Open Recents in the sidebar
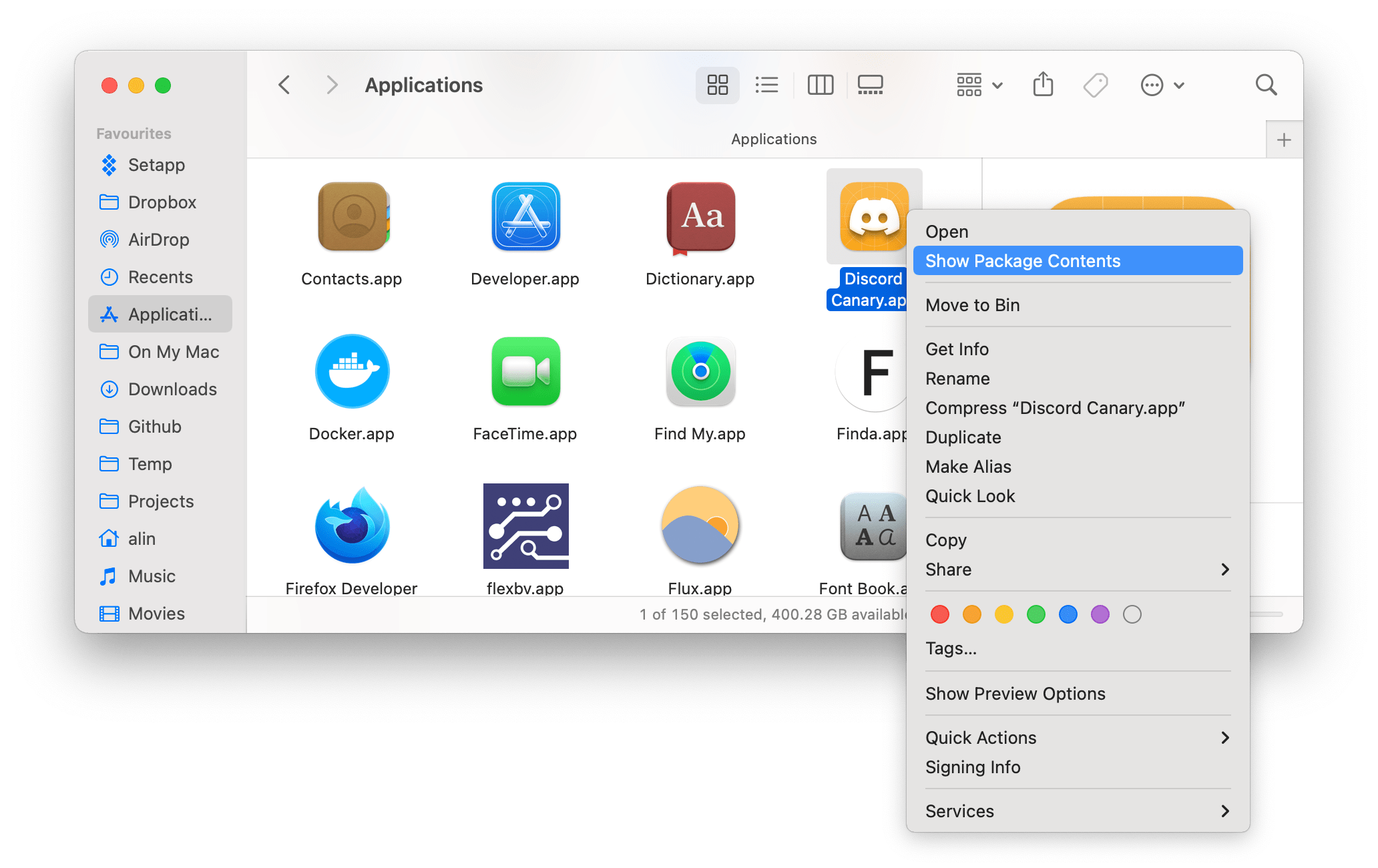This screenshot has width=1378, height=868. point(160,277)
